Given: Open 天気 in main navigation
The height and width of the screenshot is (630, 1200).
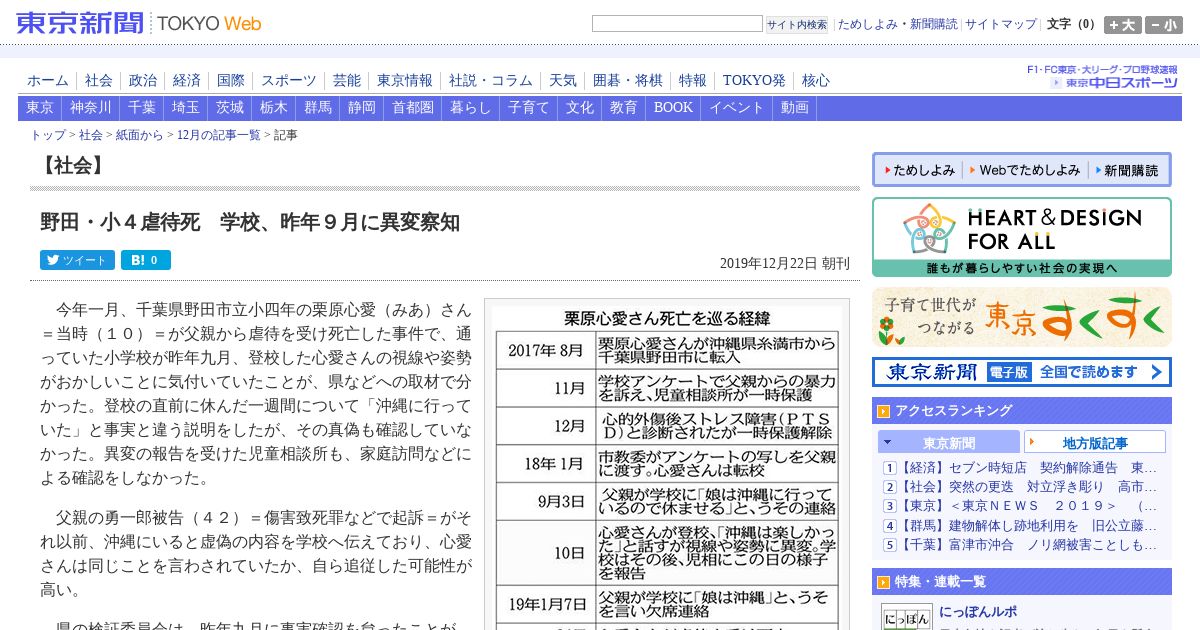Looking at the screenshot, I should click(563, 80).
